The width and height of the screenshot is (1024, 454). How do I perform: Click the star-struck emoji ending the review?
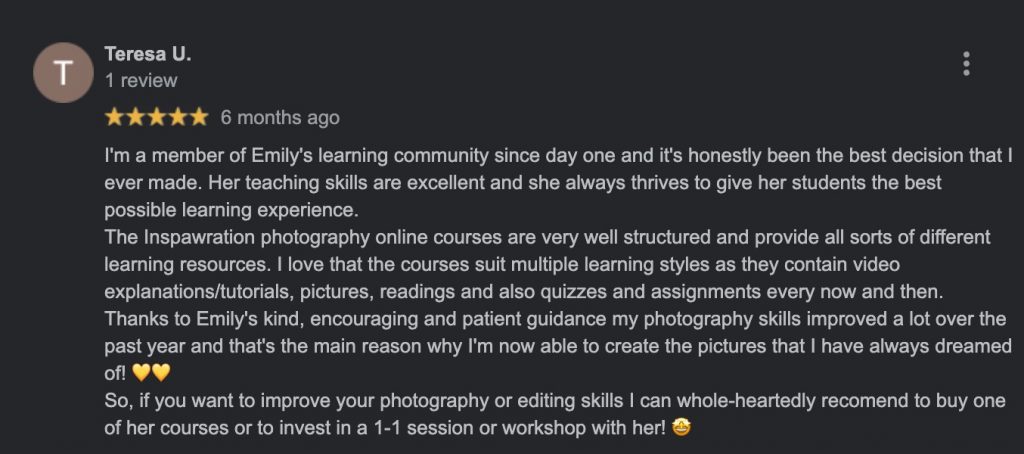click(681, 428)
